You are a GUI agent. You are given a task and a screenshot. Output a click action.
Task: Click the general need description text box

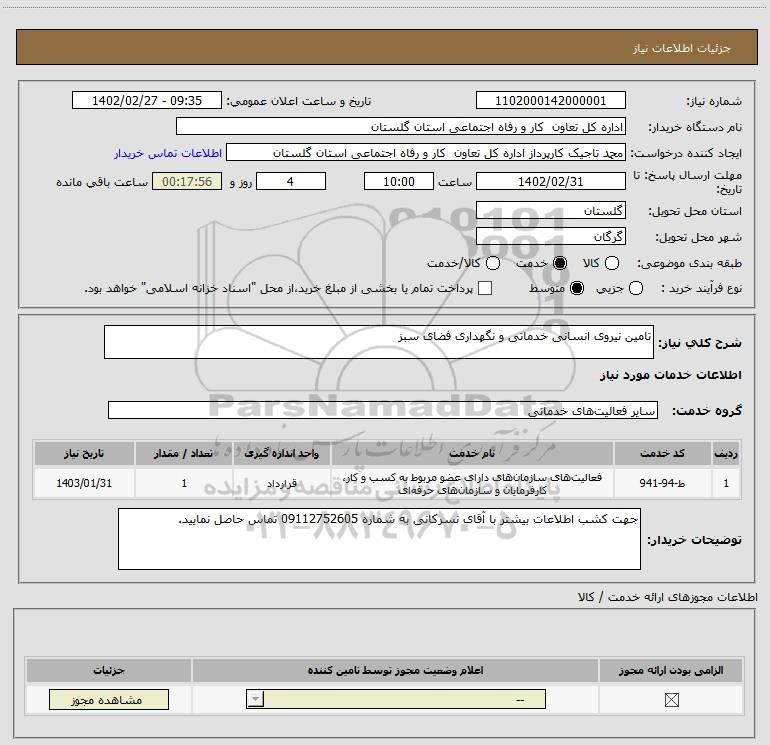click(x=379, y=342)
